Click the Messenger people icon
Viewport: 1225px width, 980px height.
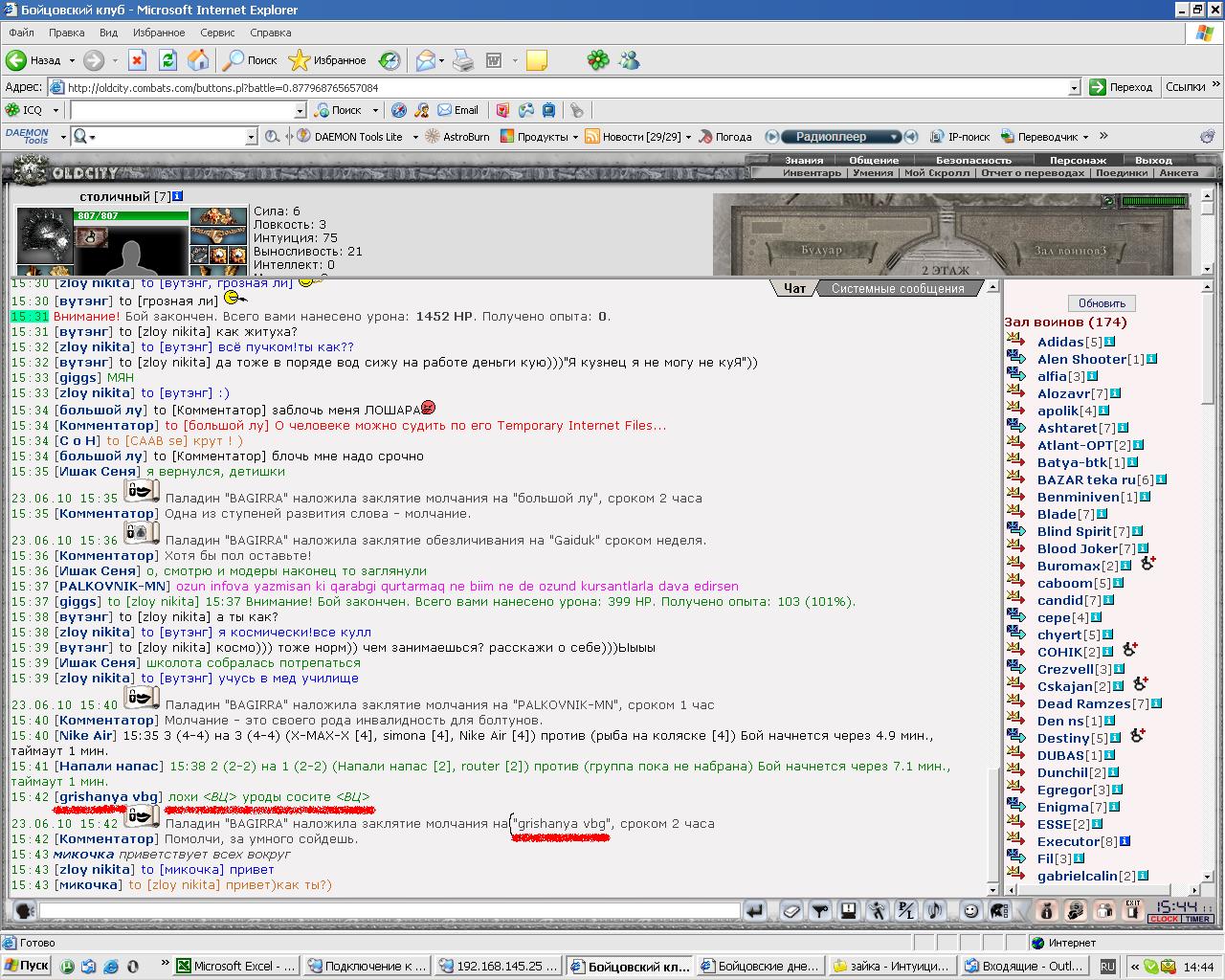629,60
